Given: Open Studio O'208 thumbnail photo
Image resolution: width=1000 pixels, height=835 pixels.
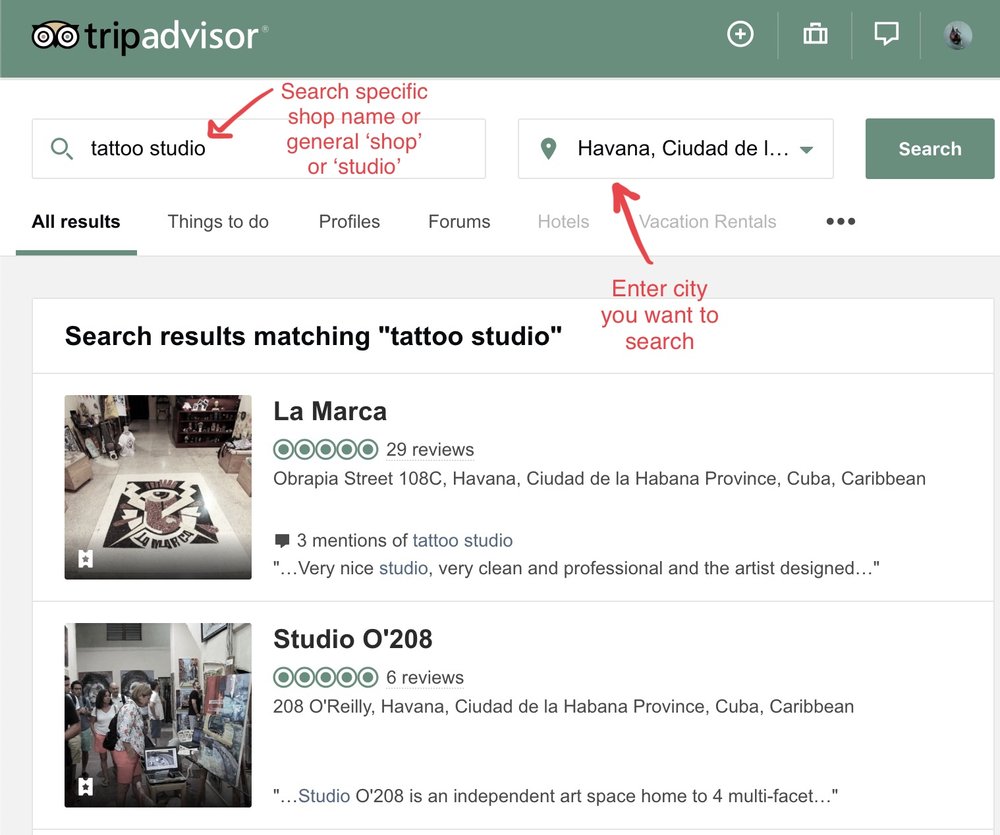Looking at the screenshot, I should [158, 715].
